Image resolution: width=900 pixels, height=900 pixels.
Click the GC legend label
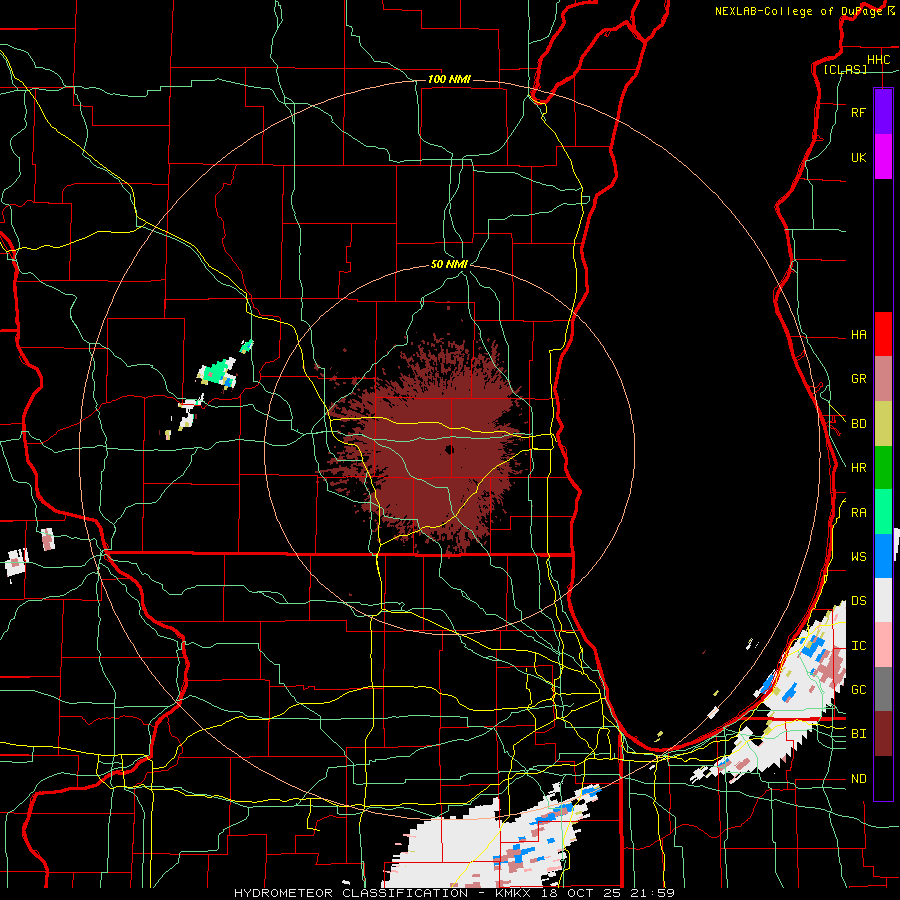point(858,690)
